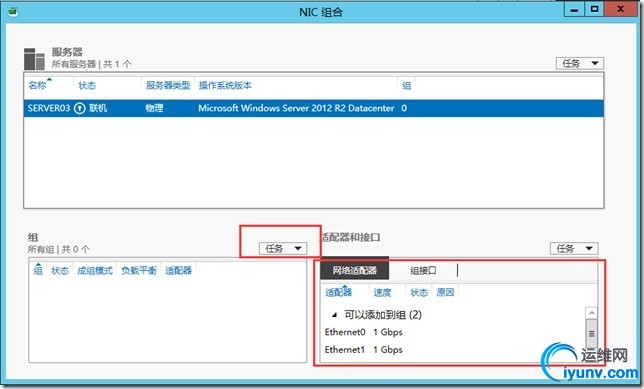The image size is (644, 389).
Task: Switch to the 网络适配器 tab
Action: coord(354,270)
